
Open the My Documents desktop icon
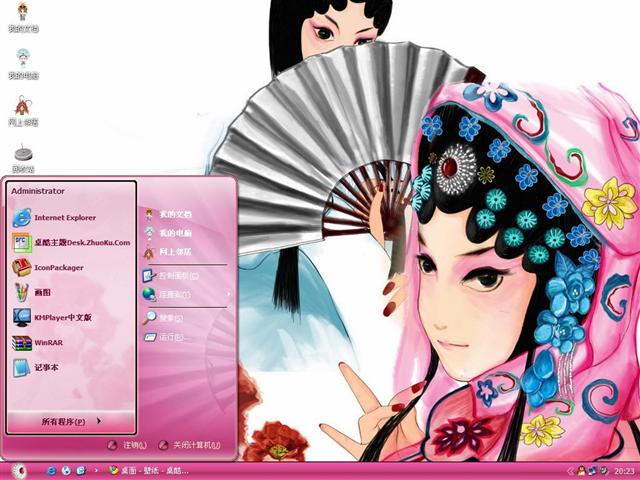tap(23, 17)
